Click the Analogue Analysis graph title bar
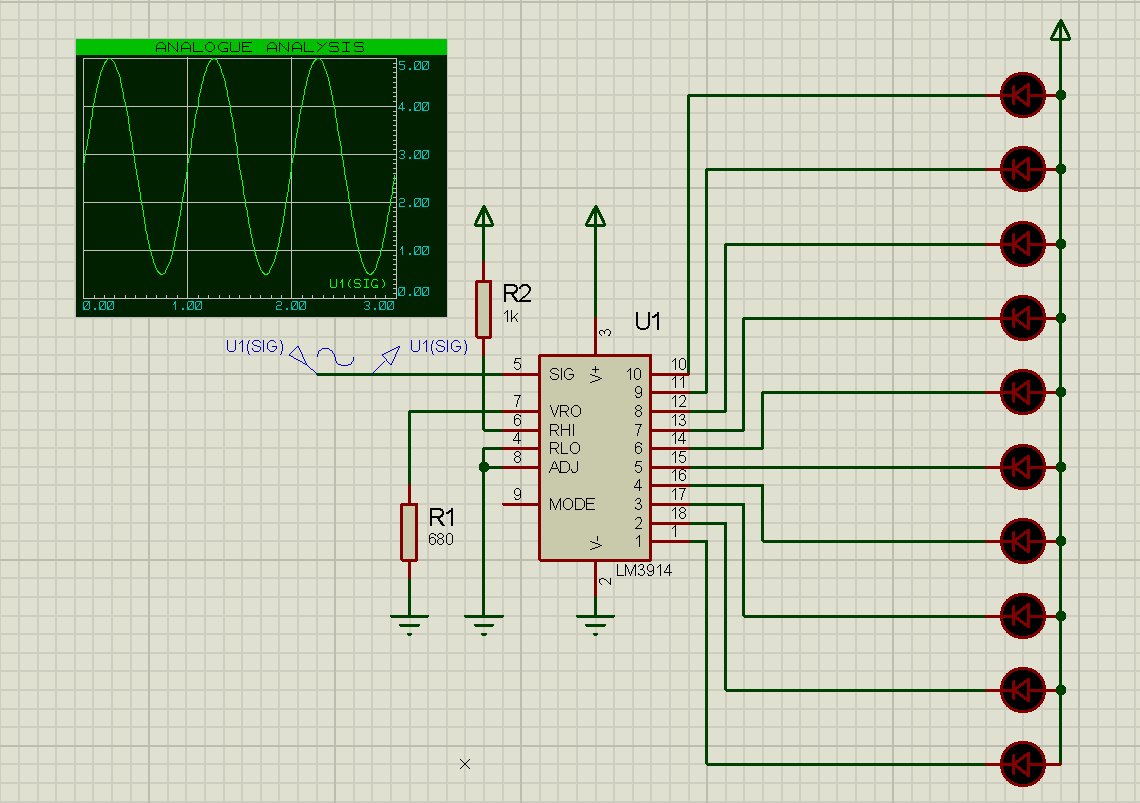 (261, 47)
